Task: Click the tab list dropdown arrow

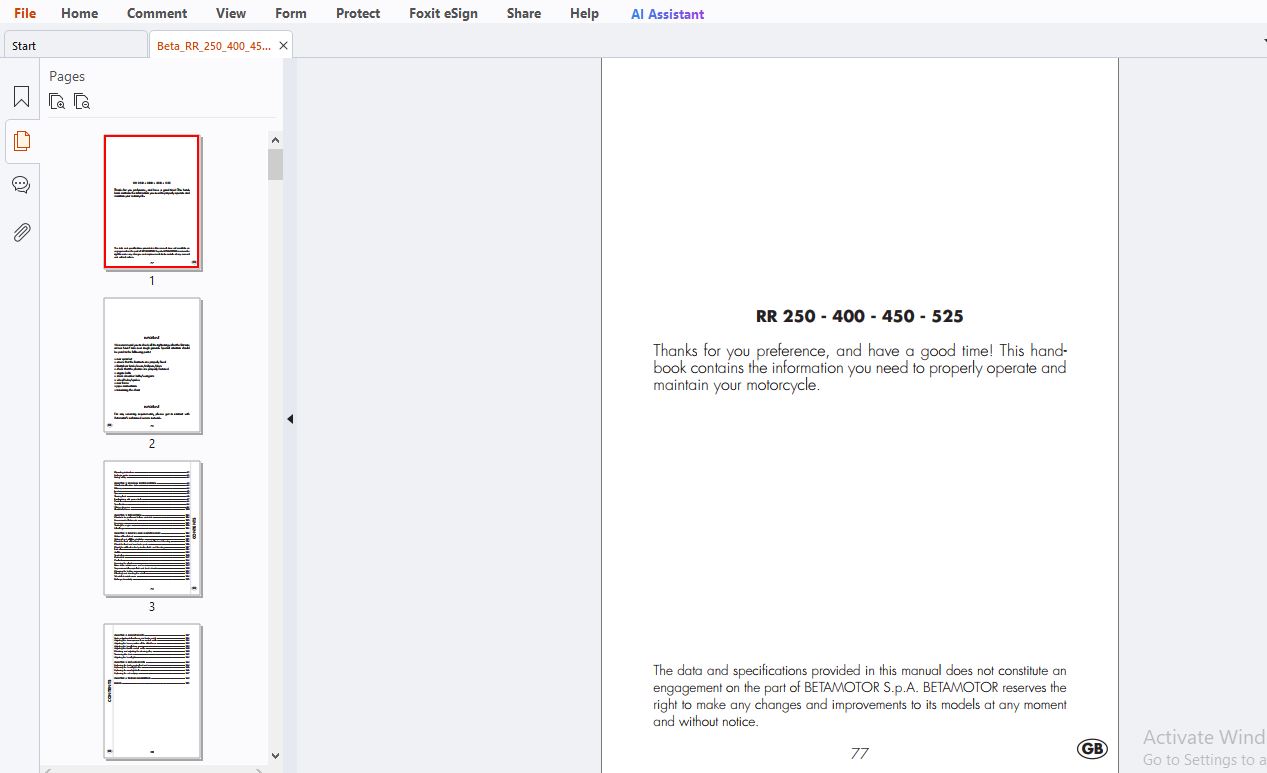Action: pyautogui.click(x=1263, y=42)
